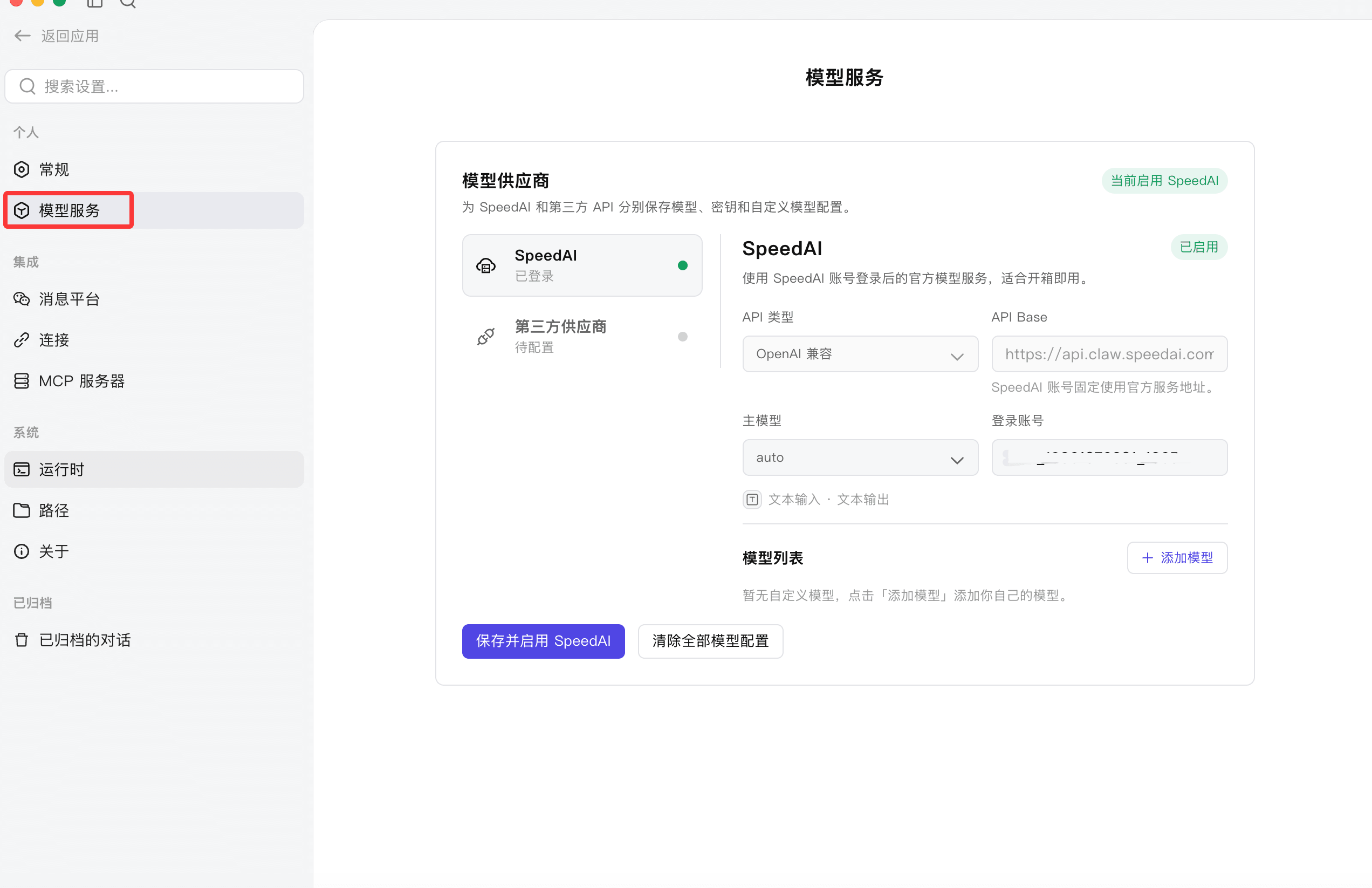This screenshot has height=888, width=1372.
Task: Click the link icon beside 连接
Action: [x=22, y=340]
